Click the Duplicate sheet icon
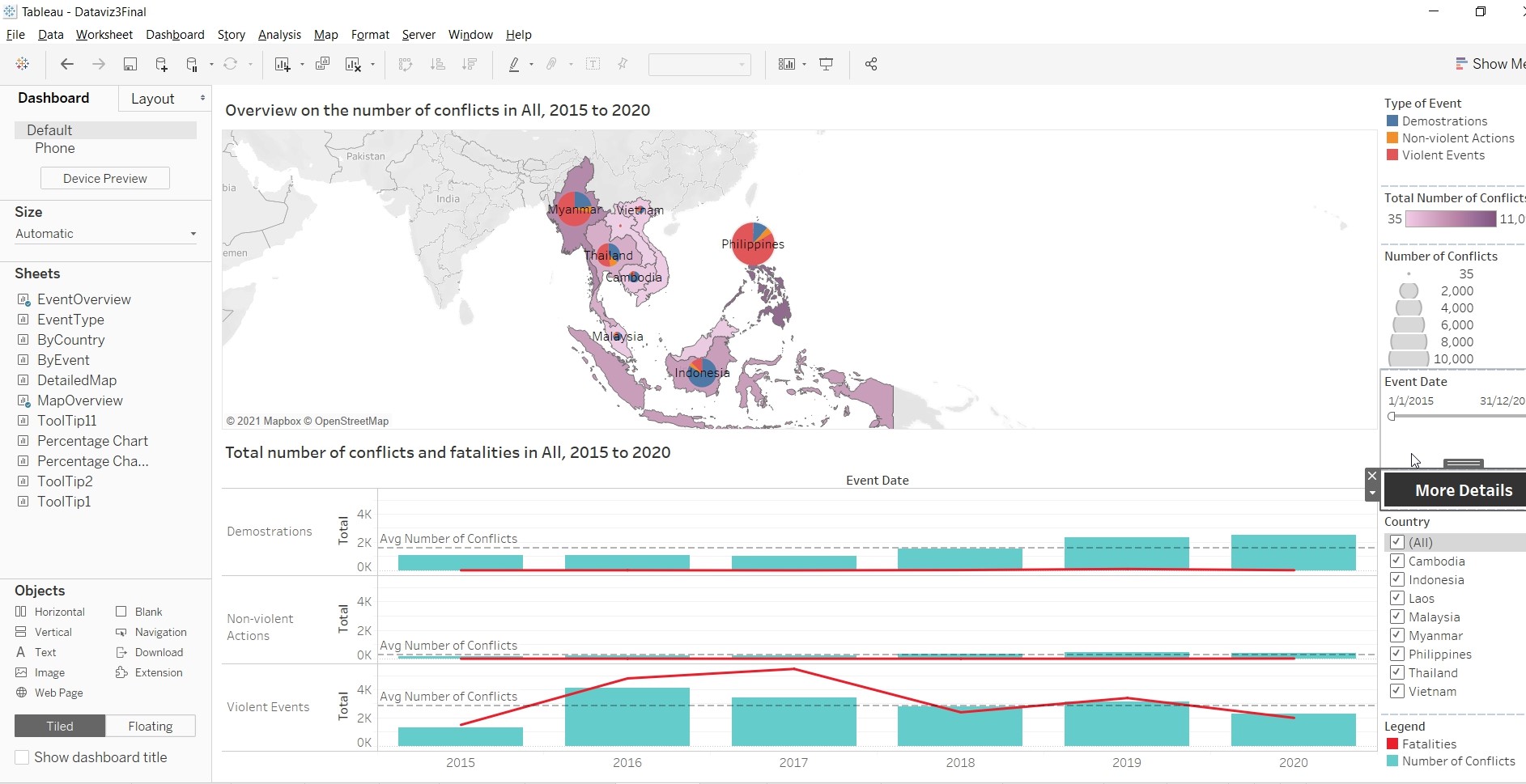 322,64
